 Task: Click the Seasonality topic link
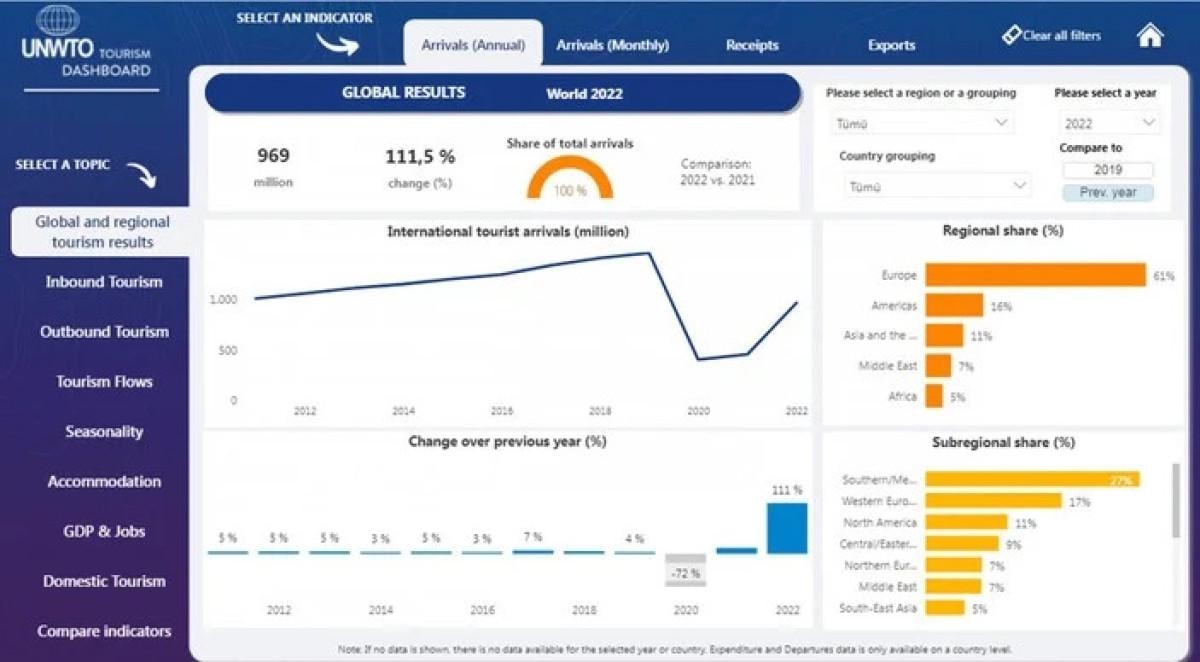104,432
